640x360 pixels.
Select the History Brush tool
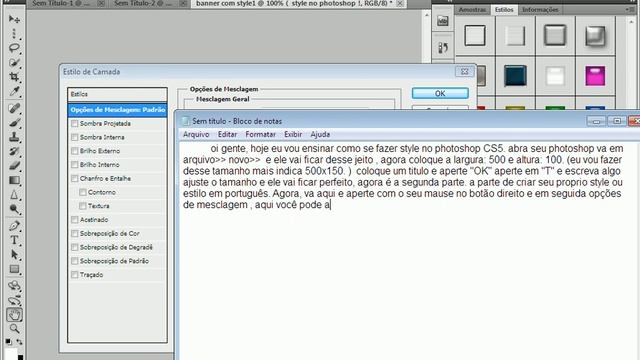(14, 151)
